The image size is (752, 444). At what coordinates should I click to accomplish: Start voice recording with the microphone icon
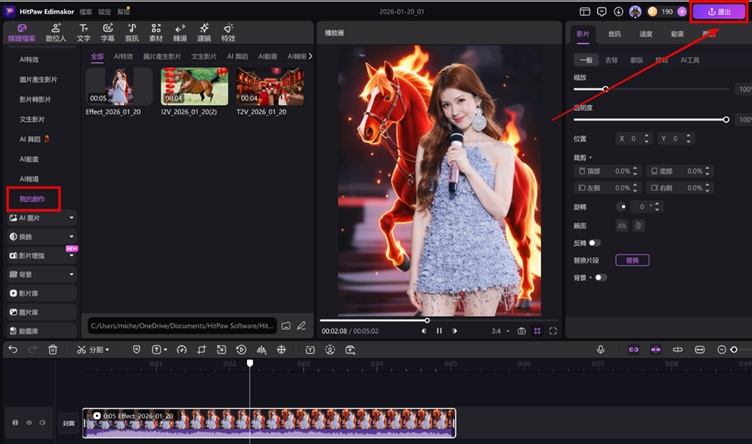(601, 349)
